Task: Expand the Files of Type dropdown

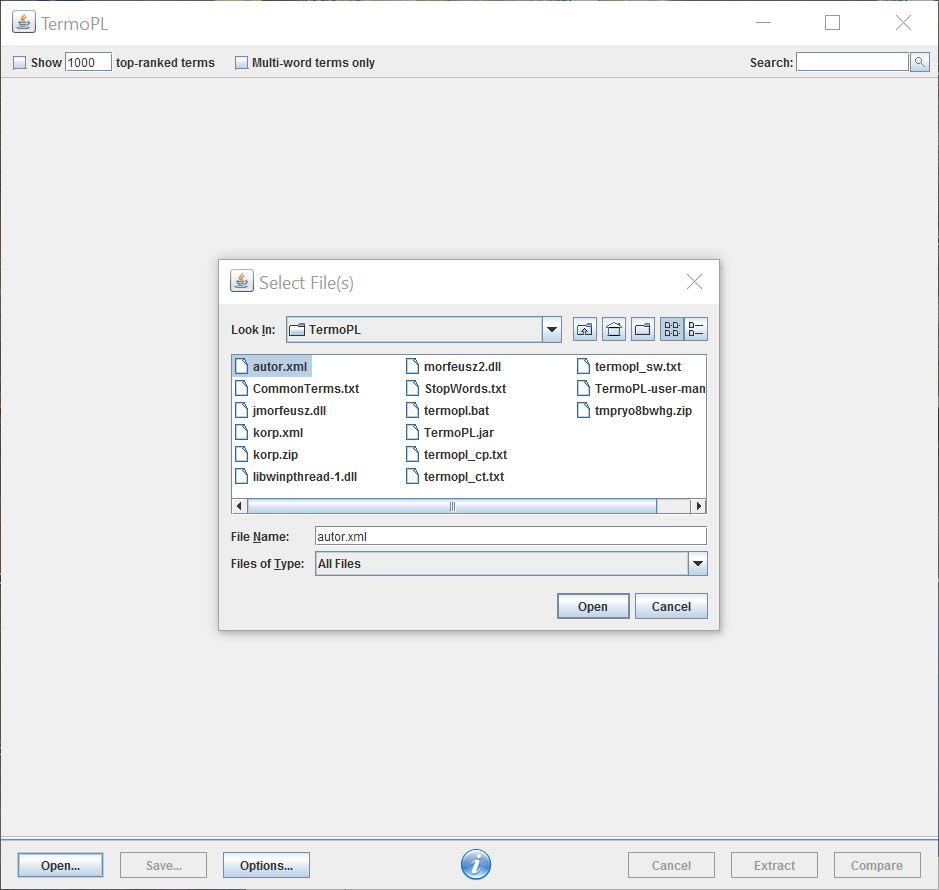Action: [698, 564]
